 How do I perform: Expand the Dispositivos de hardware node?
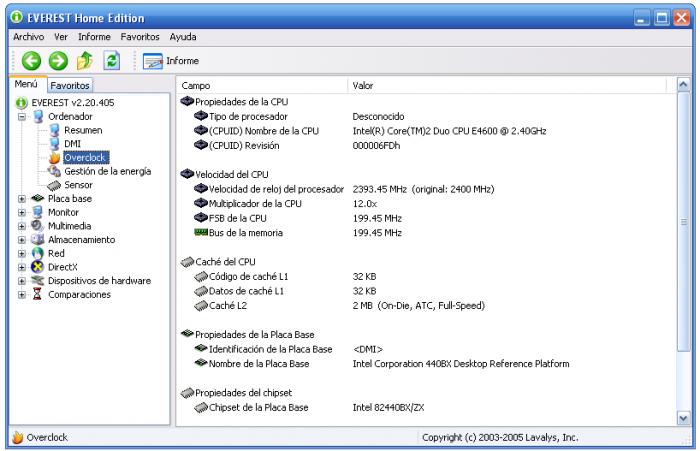[21, 281]
